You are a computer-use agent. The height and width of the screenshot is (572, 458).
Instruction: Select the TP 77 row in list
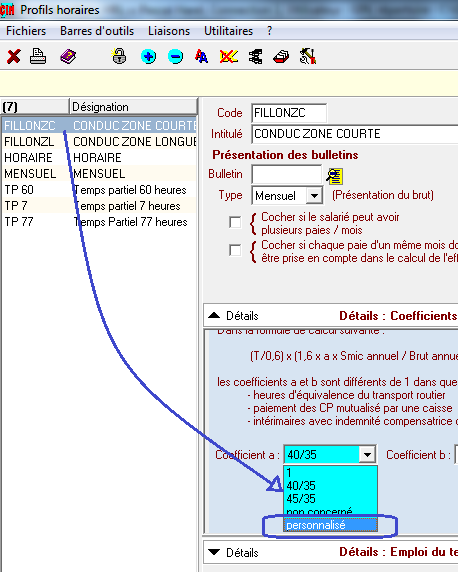(99, 222)
